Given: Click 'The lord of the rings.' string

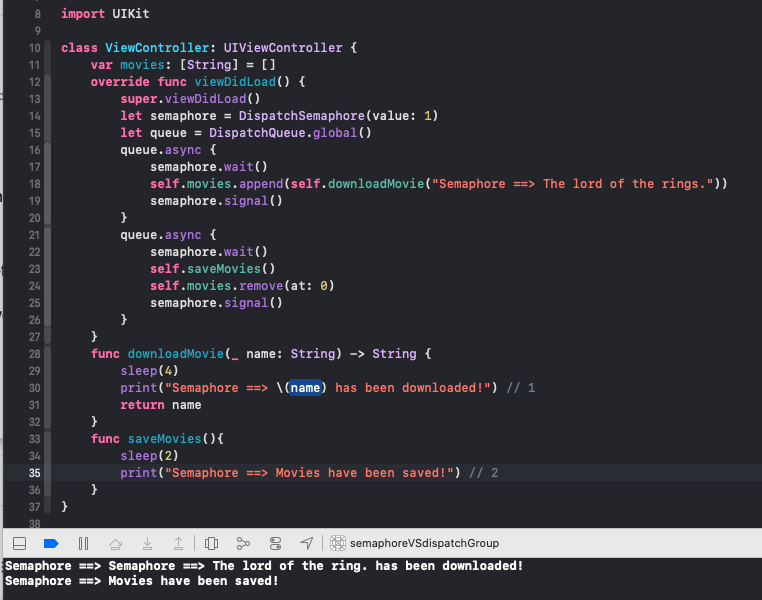Looking at the screenshot, I should (x=624, y=184).
